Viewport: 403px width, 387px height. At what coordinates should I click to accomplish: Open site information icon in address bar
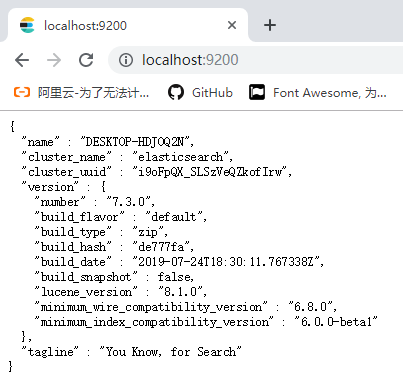pyautogui.click(x=126, y=60)
